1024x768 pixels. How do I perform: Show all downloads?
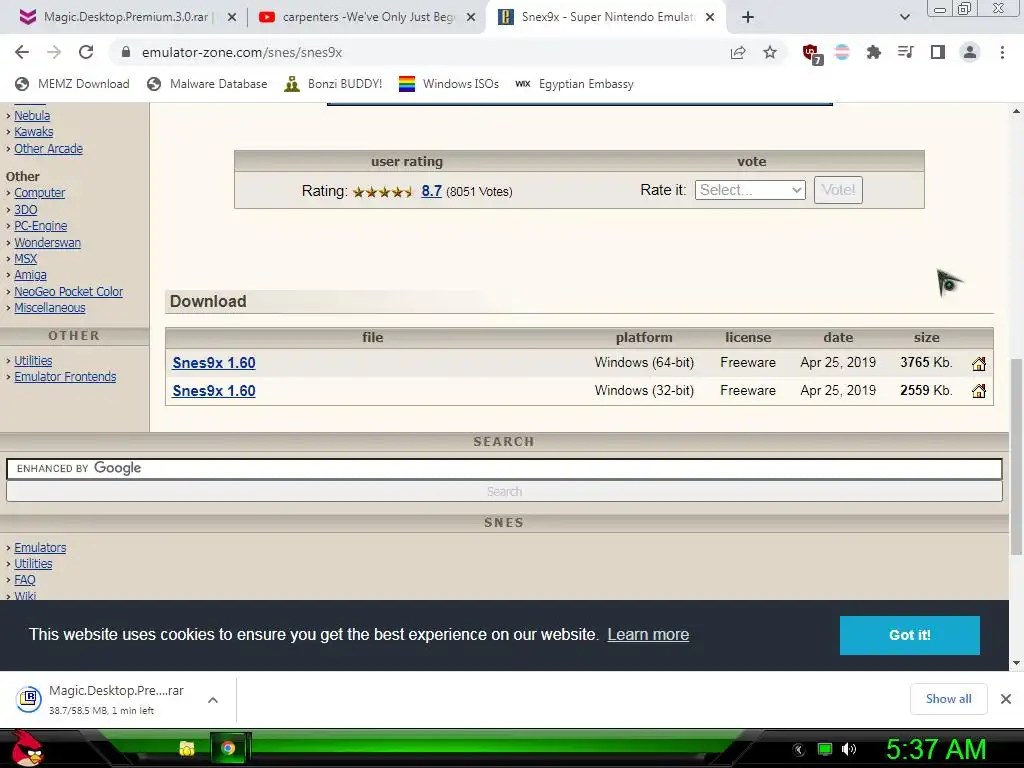coord(948,699)
